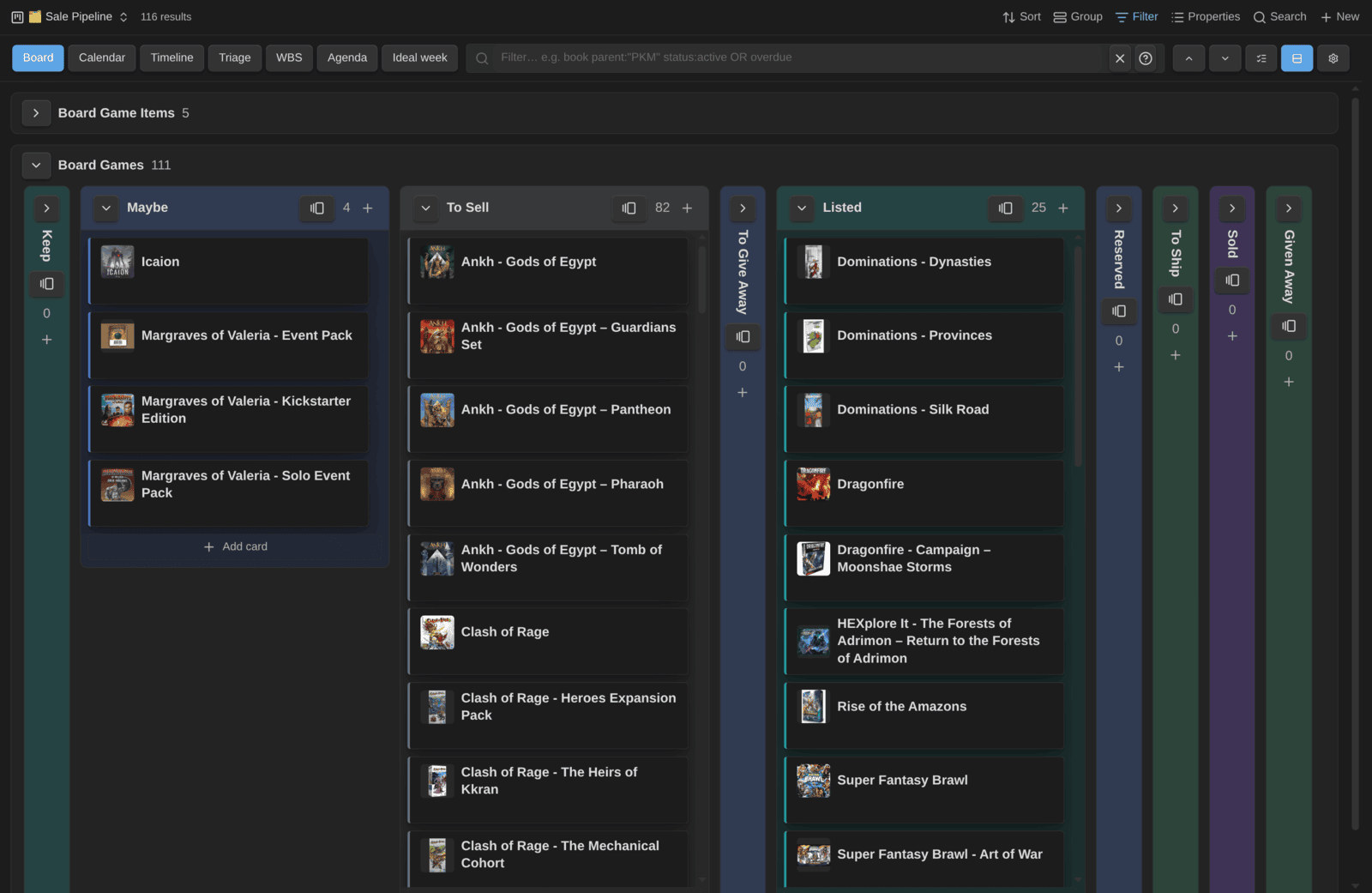Switch to the Timeline tab
This screenshot has height=893, width=1372.
tap(171, 58)
